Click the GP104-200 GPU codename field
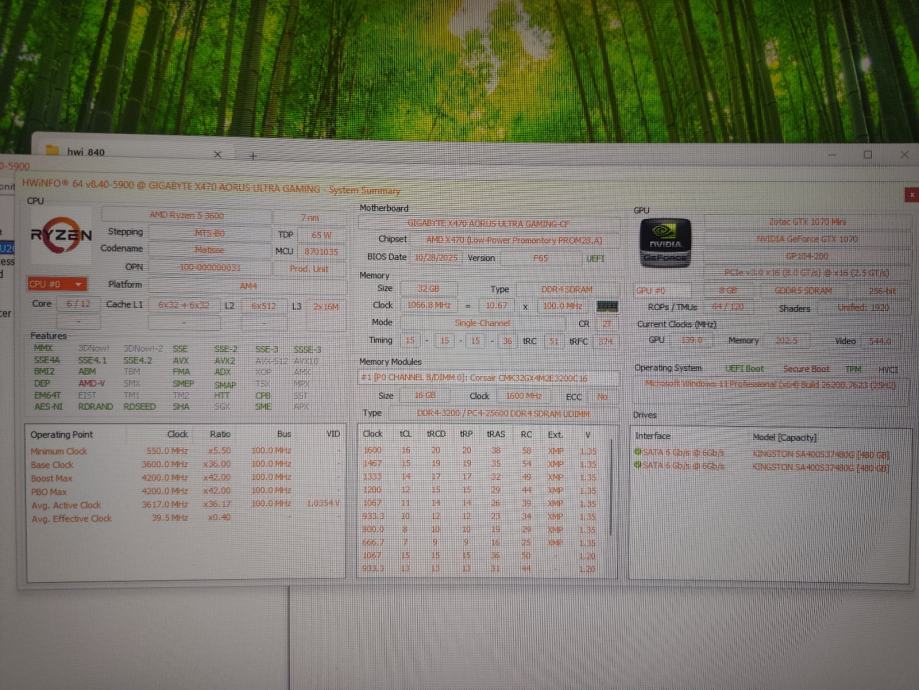 (807, 256)
